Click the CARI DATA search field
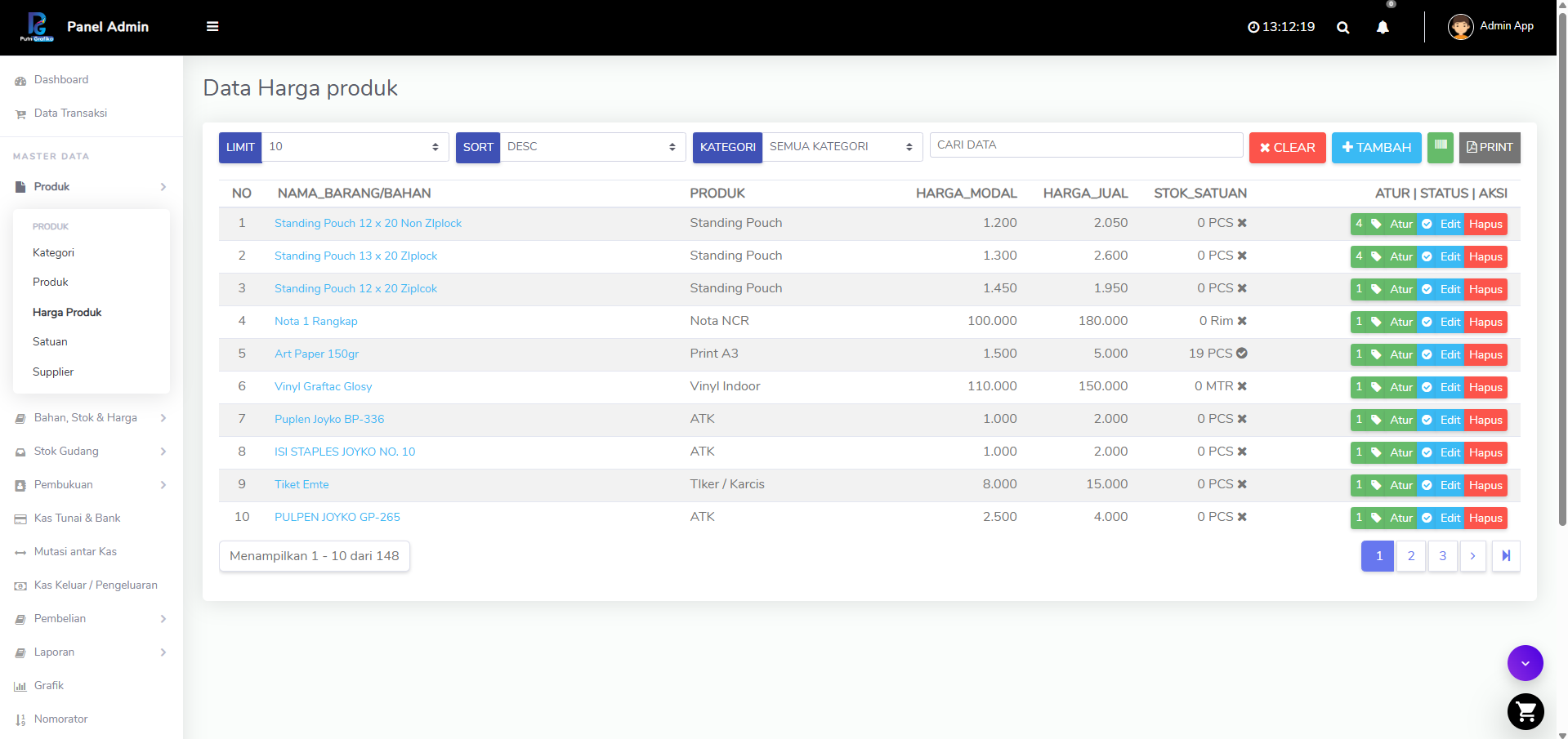 point(1086,145)
